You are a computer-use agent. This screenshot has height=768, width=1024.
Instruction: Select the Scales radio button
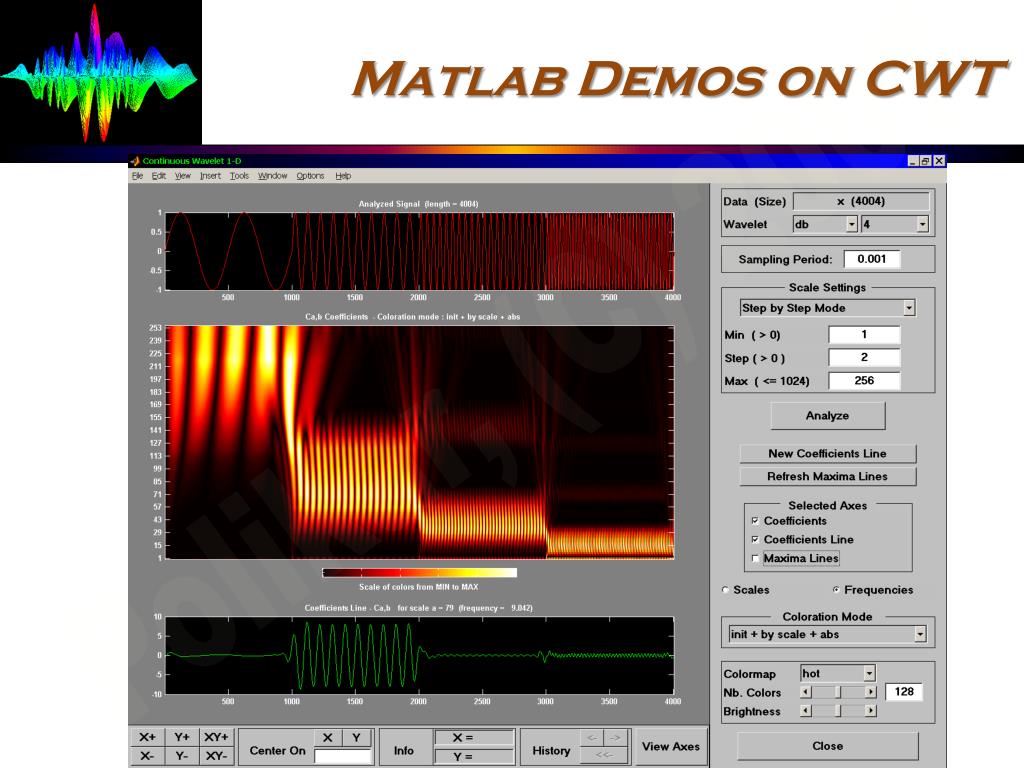tap(726, 590)
